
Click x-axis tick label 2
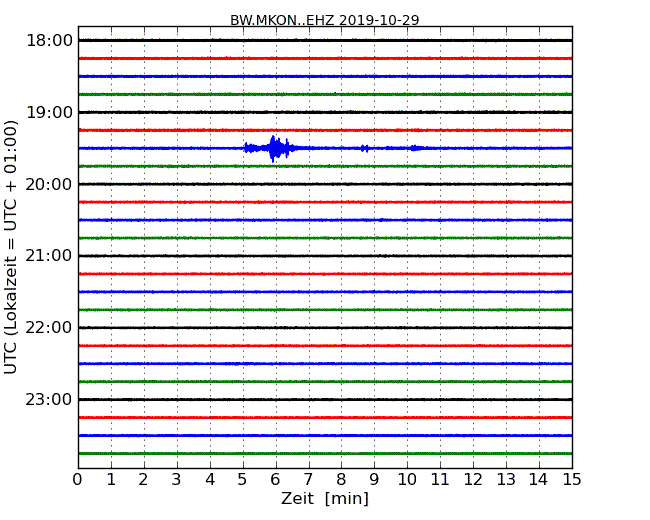[143, 479]
